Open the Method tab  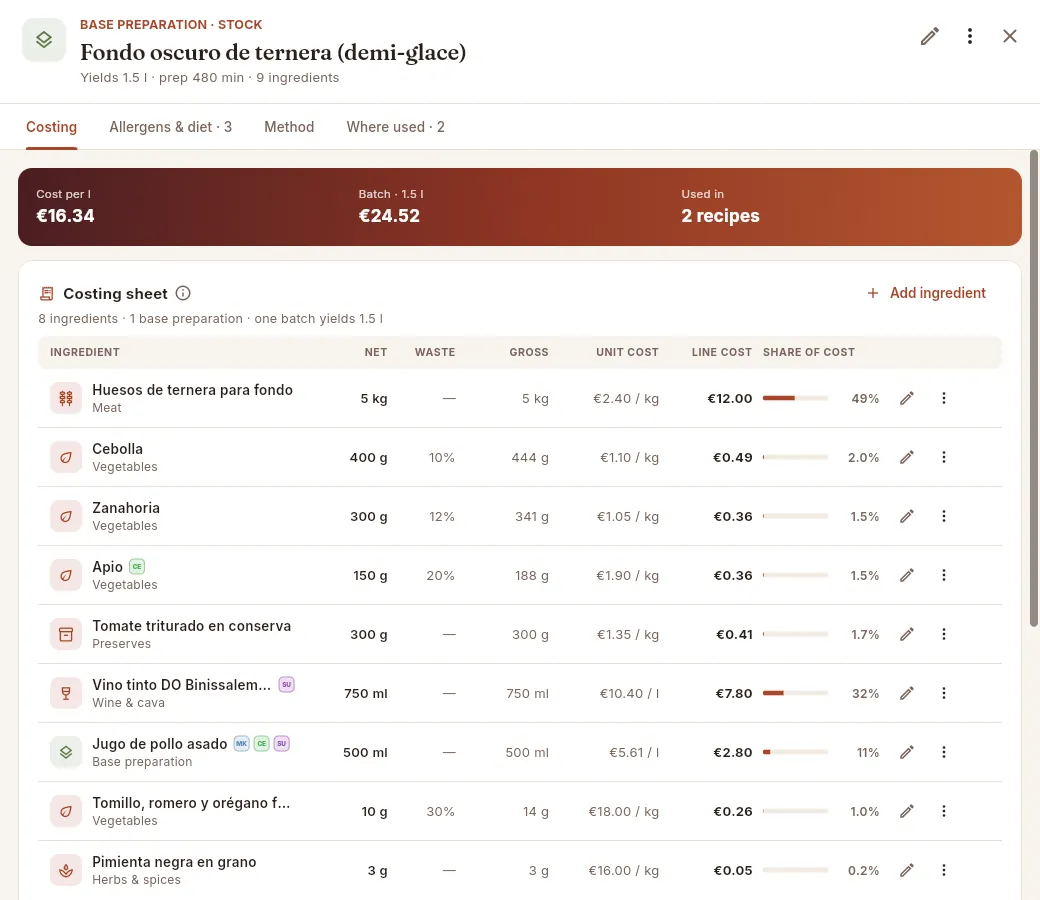pyautogui.click(x=289, y=127)
